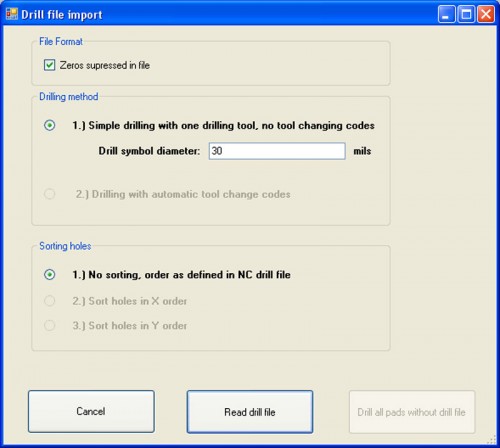500x448 pixels.
Task: Click the Cancel button
Action: 91,412
